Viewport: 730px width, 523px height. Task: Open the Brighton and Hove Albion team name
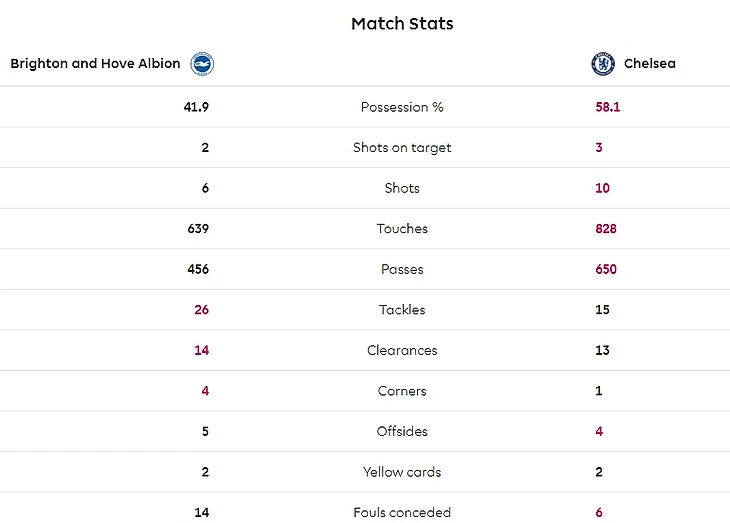point(96,63)
